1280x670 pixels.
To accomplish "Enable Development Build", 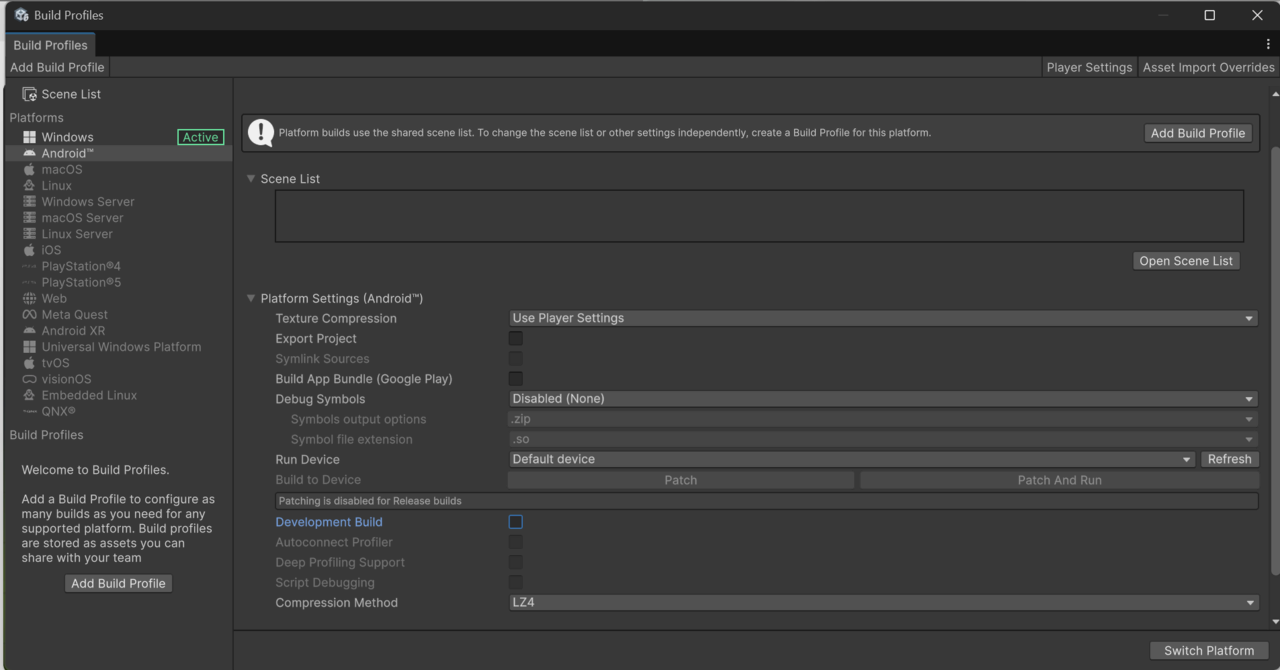I will (x=515, y=521).
